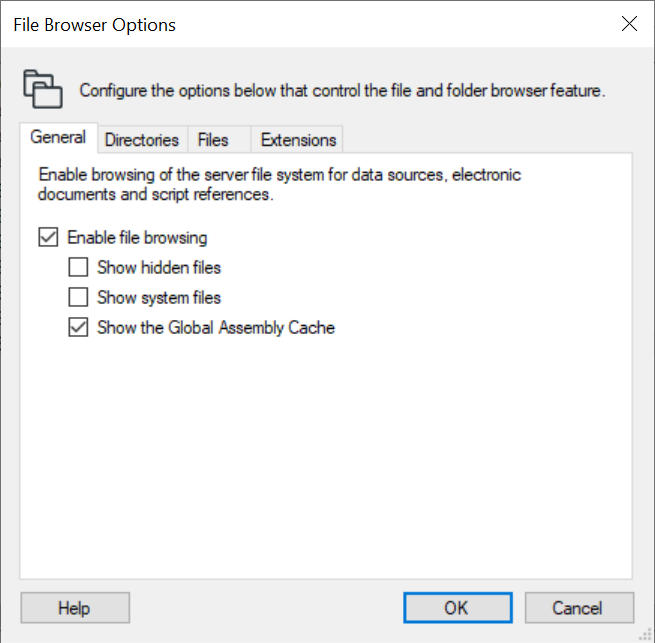Switch to the General tab
This screenshot has height=643, width=655.
point(58,138)
